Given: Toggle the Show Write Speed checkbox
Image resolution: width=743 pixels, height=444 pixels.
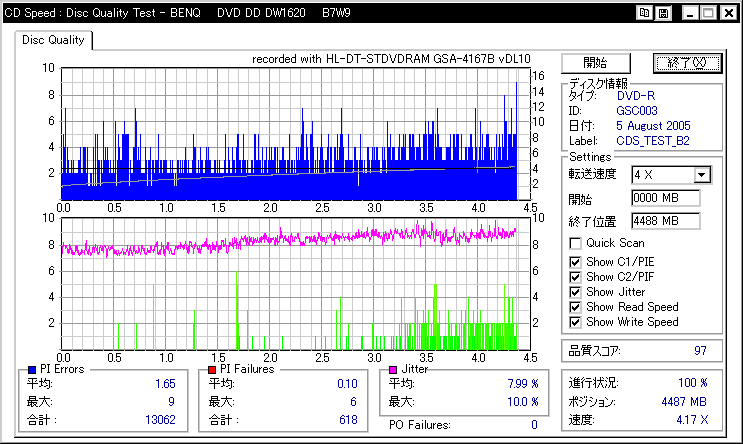Looking at the screenshot, I should (575, 322).
